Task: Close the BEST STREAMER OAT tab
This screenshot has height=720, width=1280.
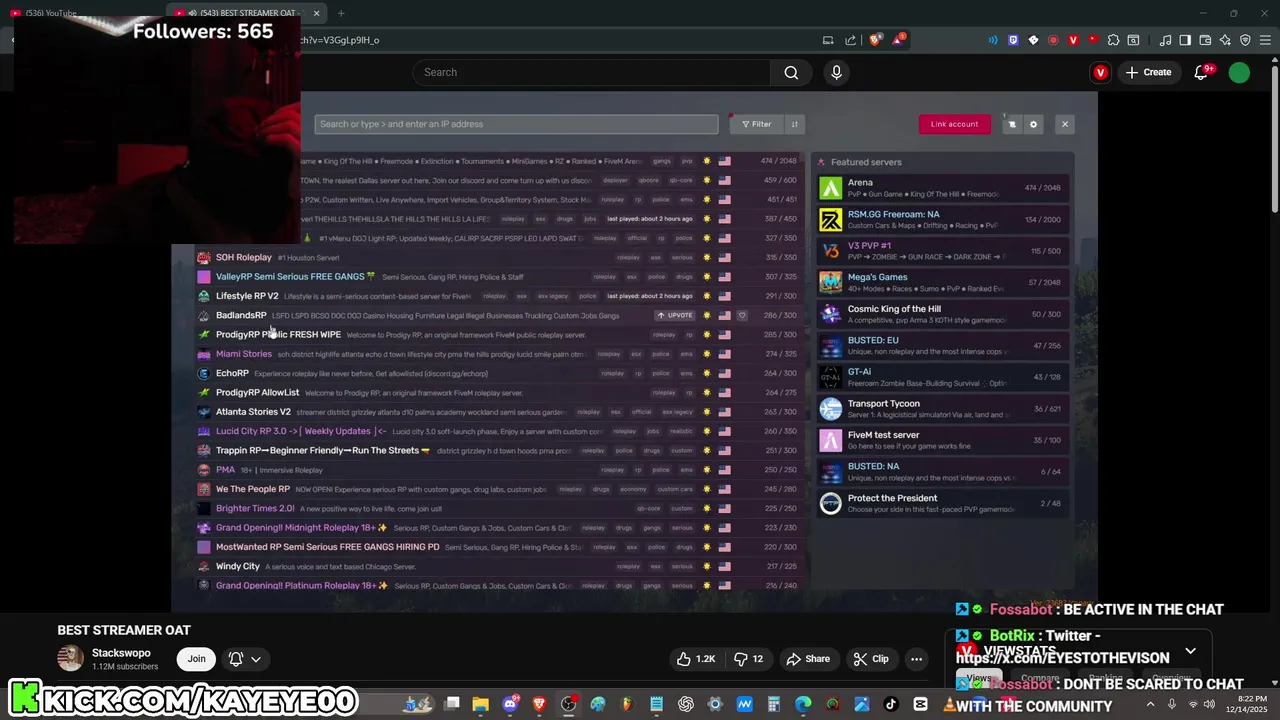Action: pyautogui.click(x=317, y=13)
